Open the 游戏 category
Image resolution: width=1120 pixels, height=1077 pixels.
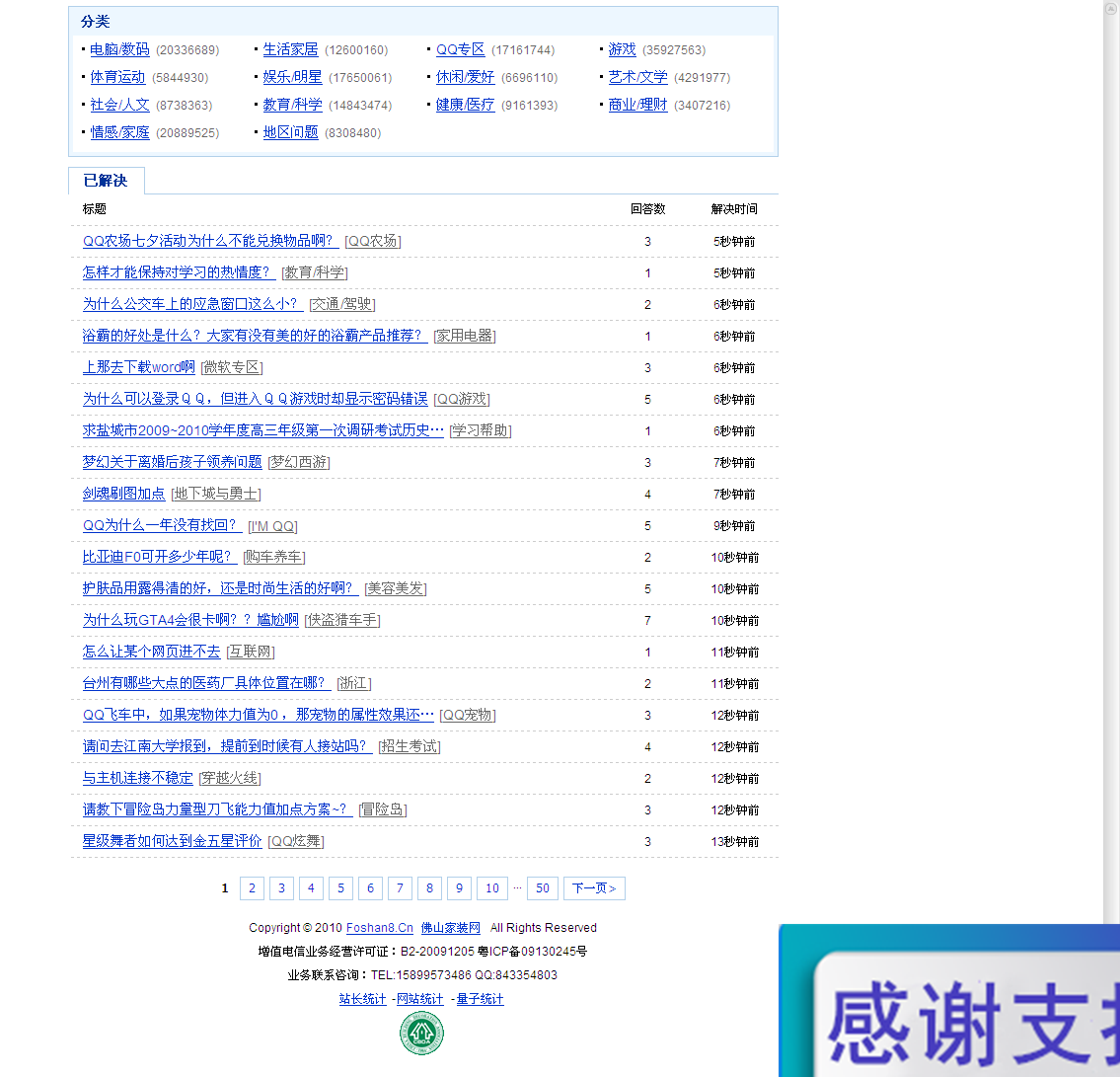point(622,49)
